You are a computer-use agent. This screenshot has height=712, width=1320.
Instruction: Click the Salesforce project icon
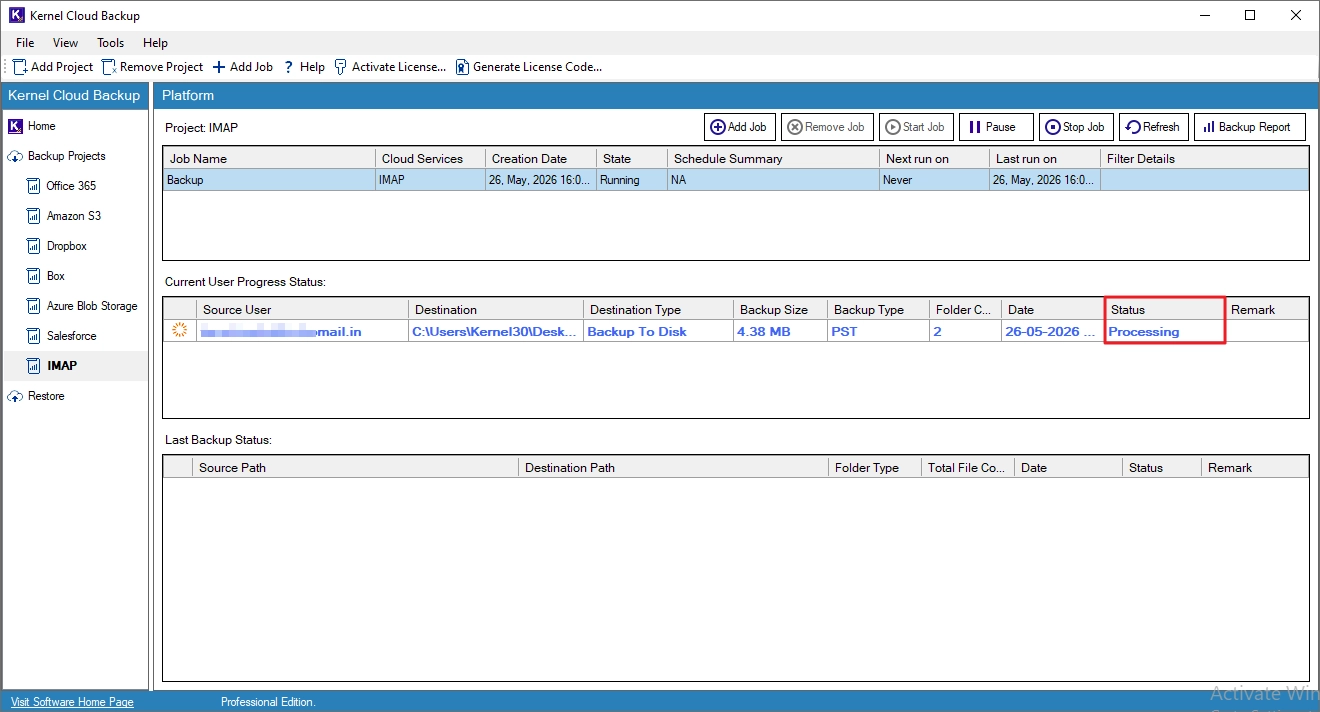pos(34,336)
